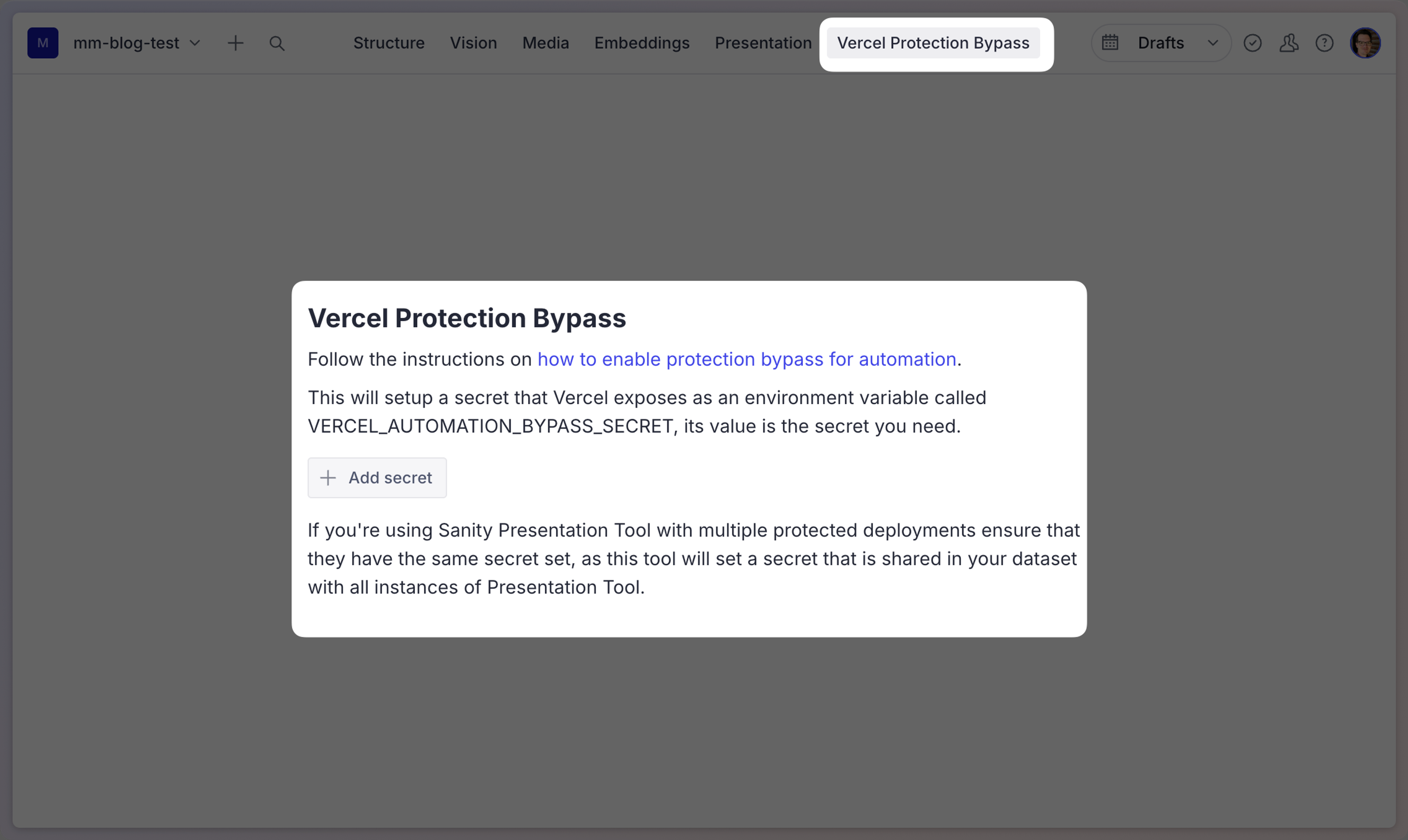Click the calendar icon beside Drafts
This screenshot has height=840, width=1408.
coord(1110,43)
